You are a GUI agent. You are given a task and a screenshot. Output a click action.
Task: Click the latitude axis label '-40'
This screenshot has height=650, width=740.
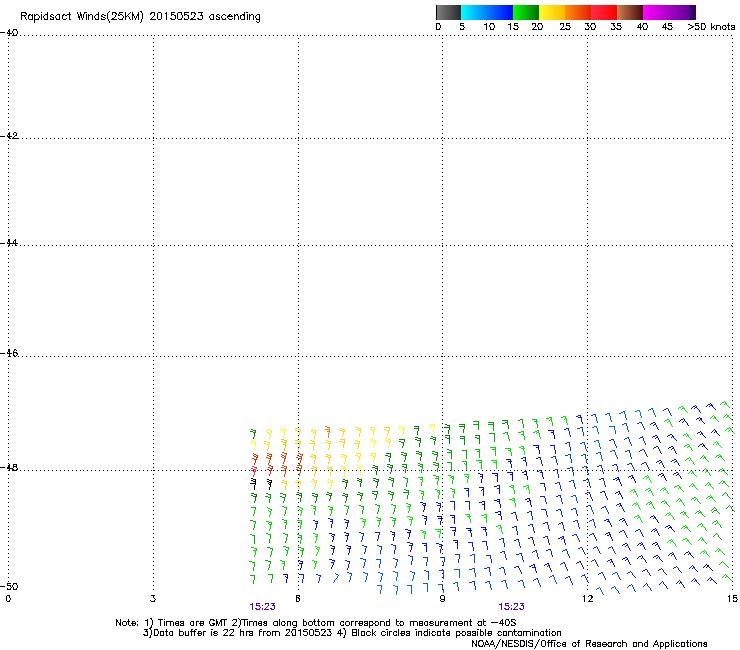(9, 33)
